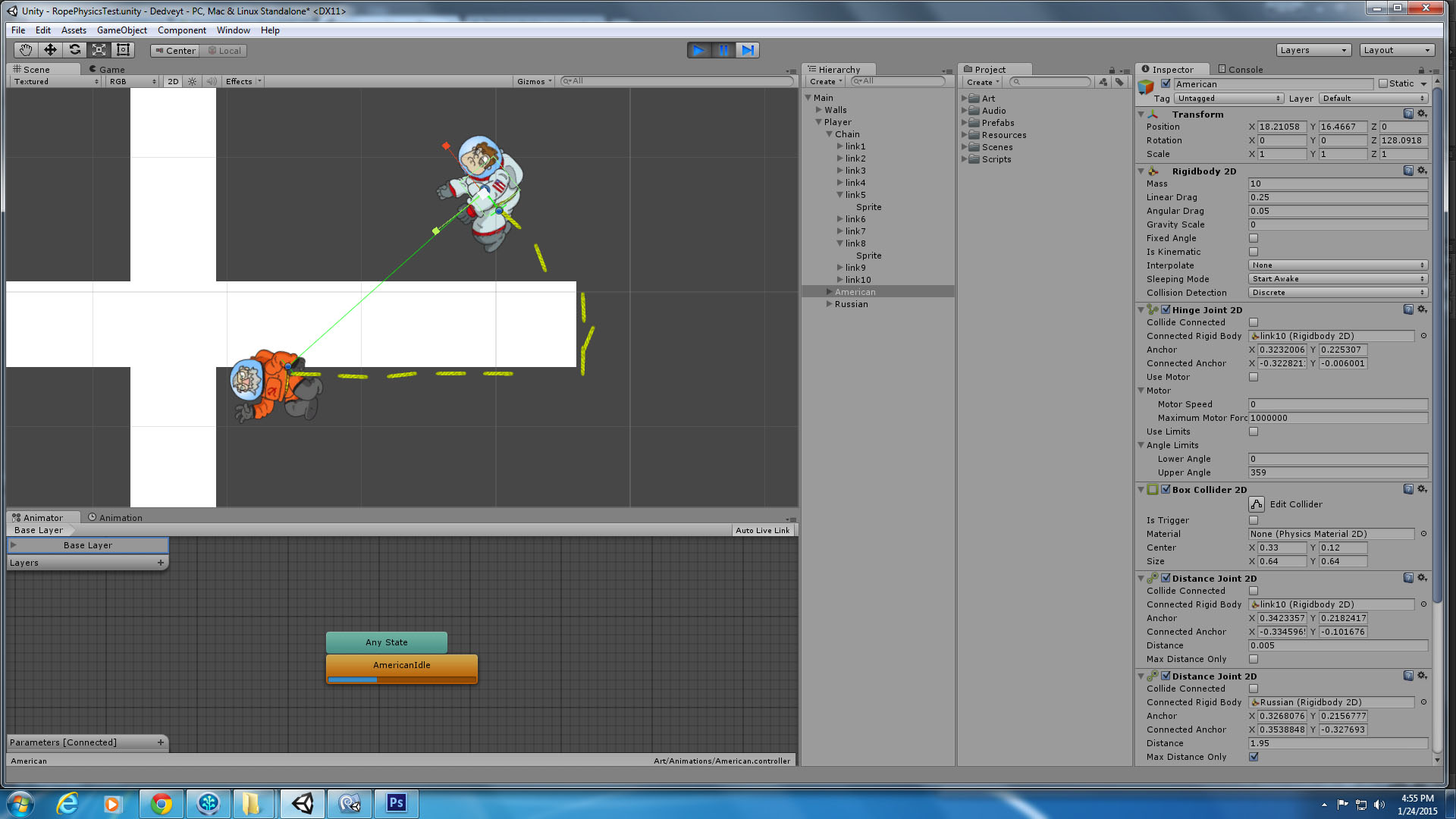The image size is (1456, 819).
Task: Pick Box Collider material object selector
Action: click(x=1423, y=534)
